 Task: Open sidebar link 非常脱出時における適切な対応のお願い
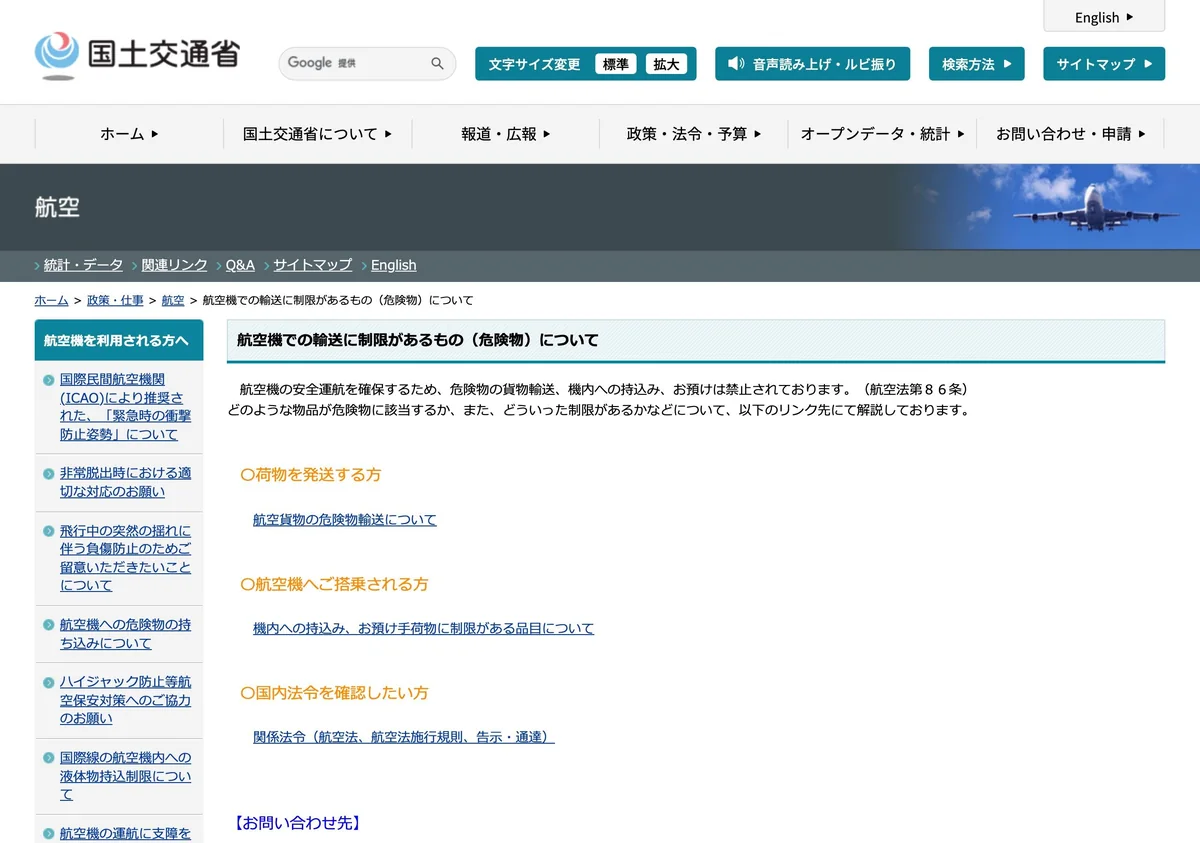126,482
